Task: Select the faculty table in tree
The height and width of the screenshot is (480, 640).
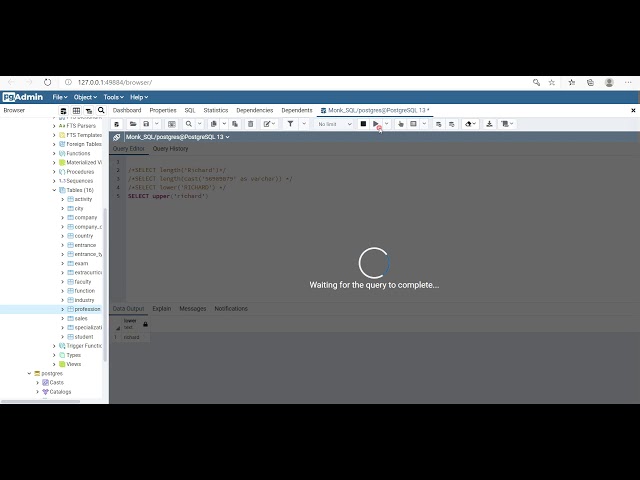Action: (82, 282)
